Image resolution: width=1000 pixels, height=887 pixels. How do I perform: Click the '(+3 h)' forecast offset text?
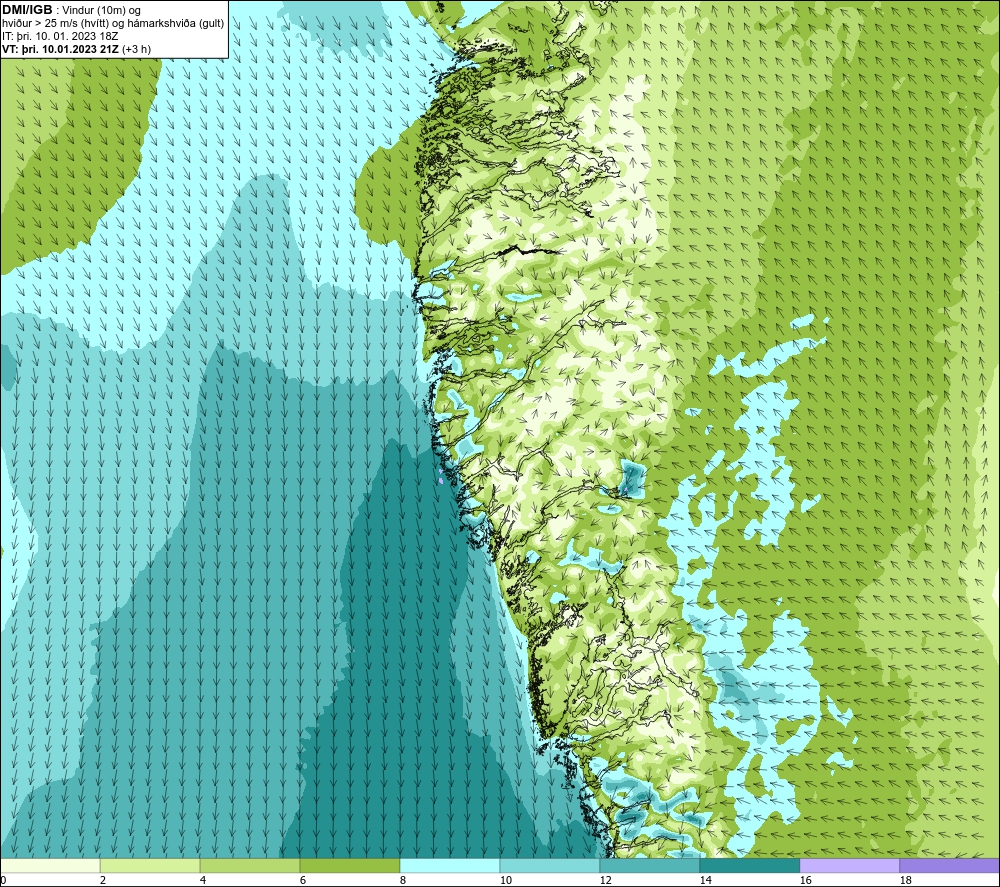coord(136,49)
